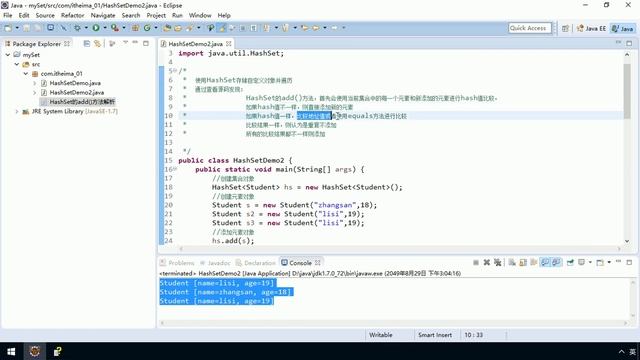640x360 pixels.
Task: Minimize the Package Explorer panel
Action: tap(135, 43)
